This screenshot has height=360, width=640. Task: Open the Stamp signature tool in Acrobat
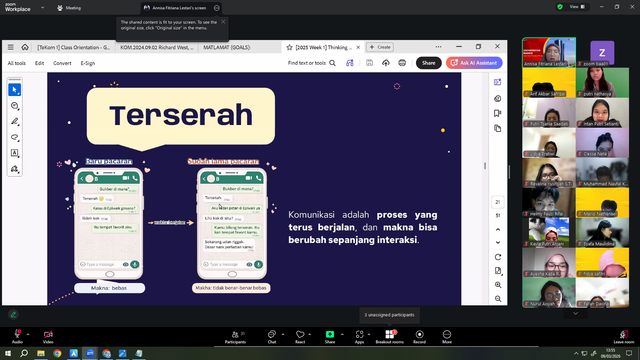pos(15,169)
